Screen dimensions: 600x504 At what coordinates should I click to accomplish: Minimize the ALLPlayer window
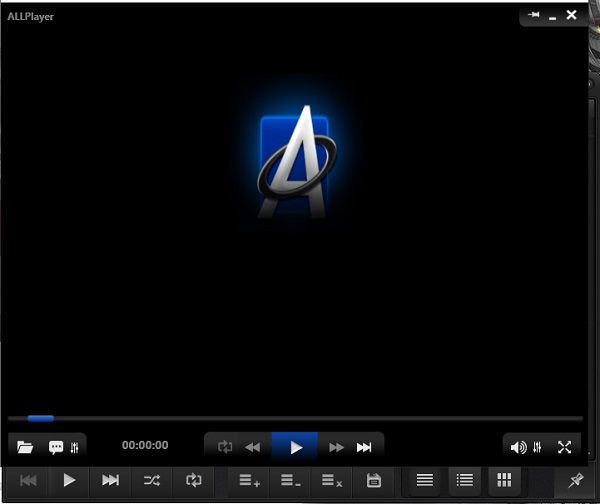tap(552, 18)
